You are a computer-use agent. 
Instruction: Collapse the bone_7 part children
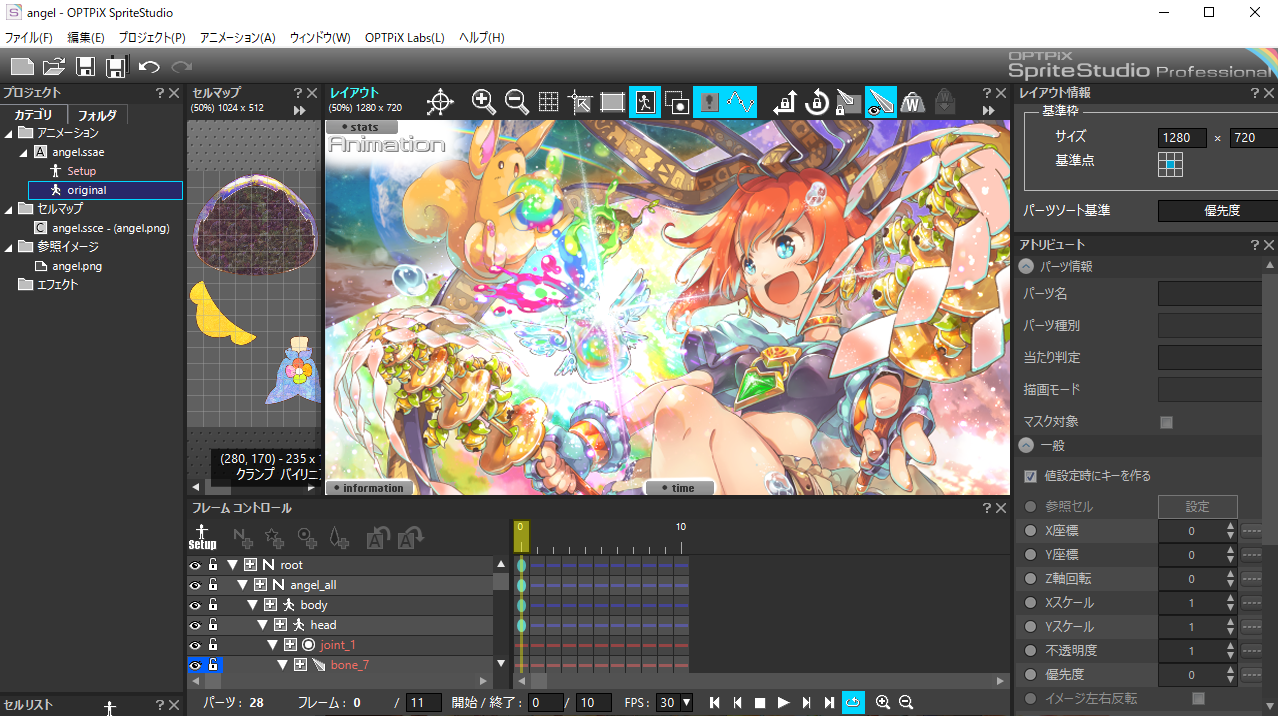pyautogui.click(x=283, y=665)
